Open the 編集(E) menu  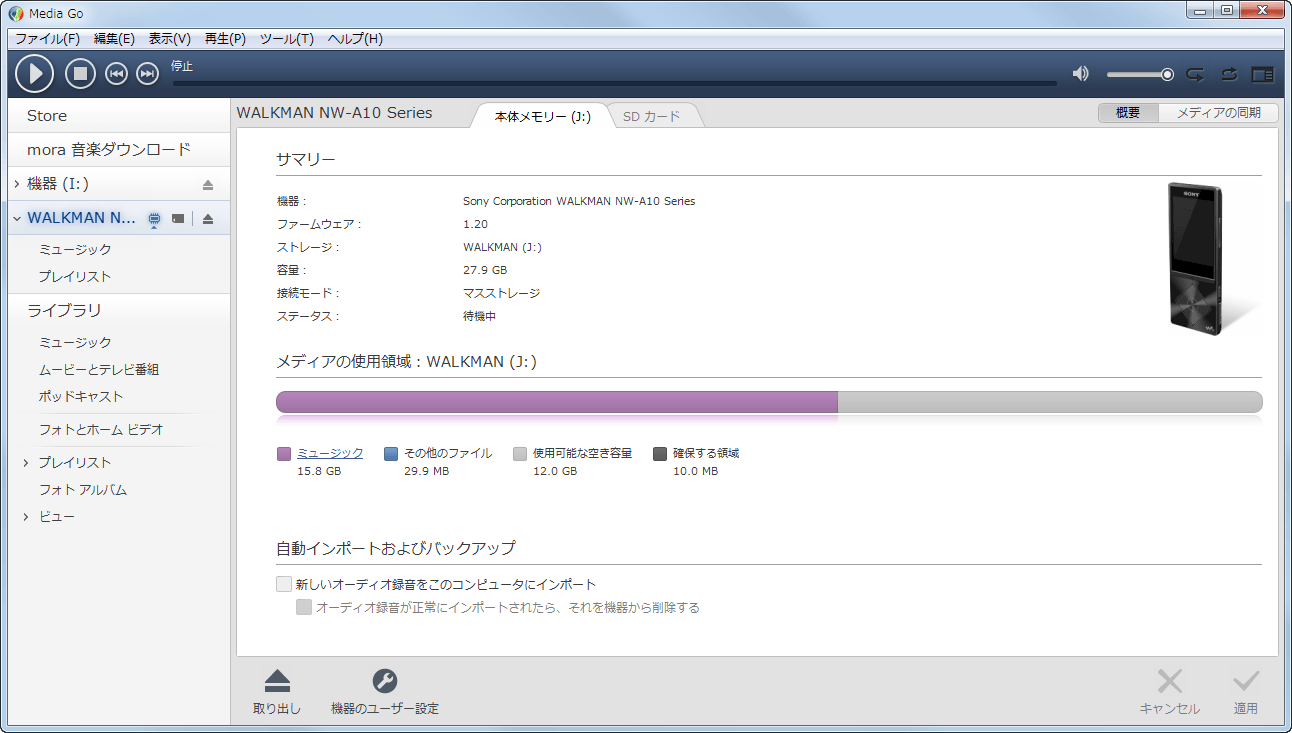[114, 39]
